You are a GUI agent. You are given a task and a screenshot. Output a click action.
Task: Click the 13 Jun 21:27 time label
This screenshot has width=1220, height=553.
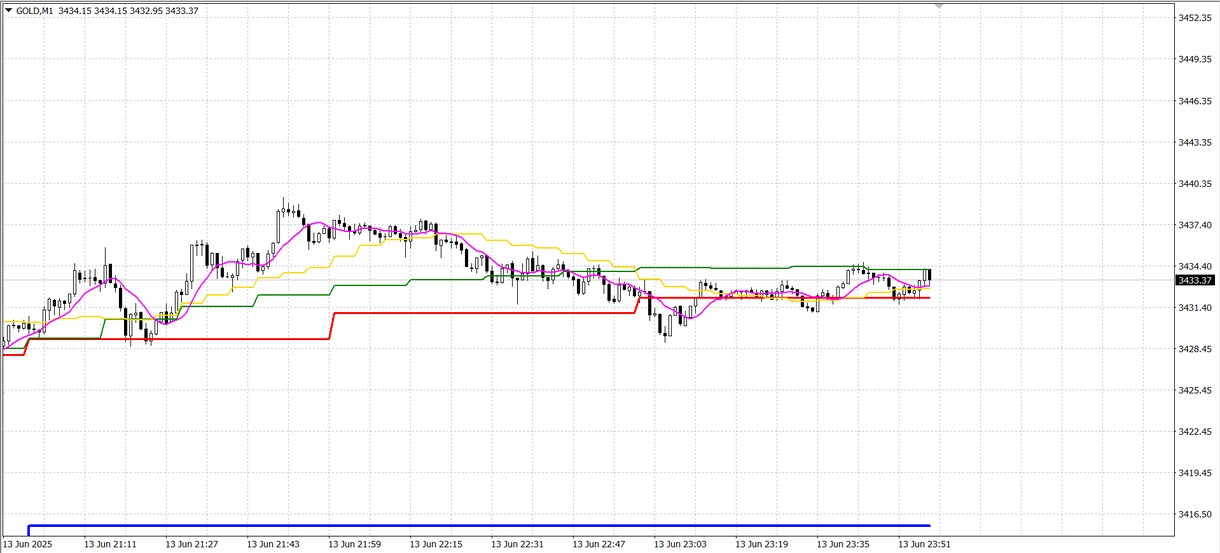[192, 545]
